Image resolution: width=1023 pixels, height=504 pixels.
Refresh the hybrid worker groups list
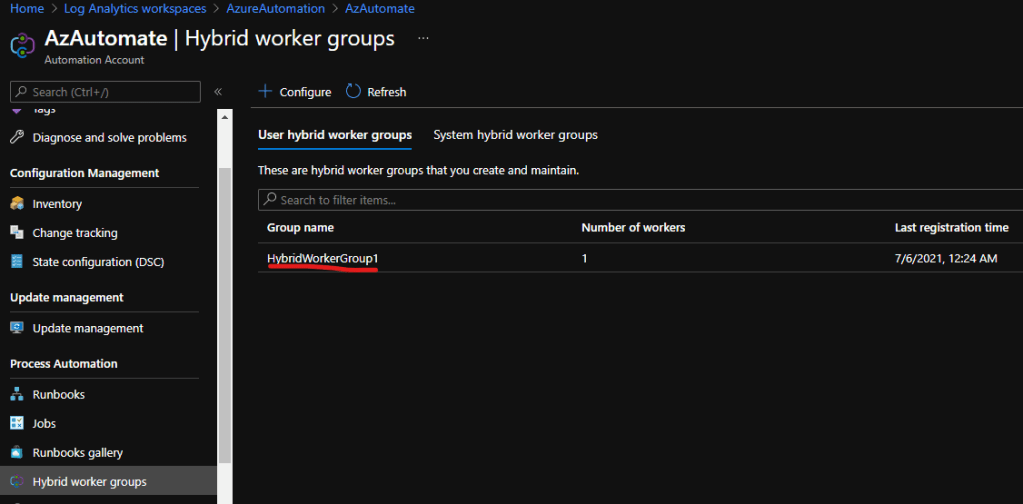click(x=376, y=92)
